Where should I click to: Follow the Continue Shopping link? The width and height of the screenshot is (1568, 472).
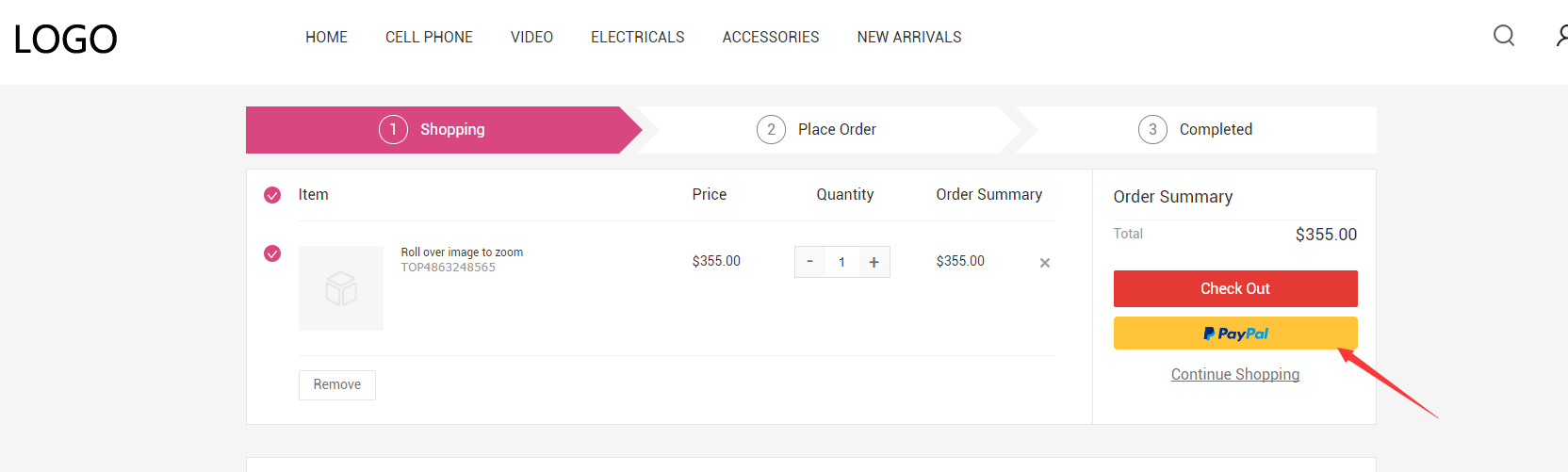pyautogui.click(x=1235, y=374)
